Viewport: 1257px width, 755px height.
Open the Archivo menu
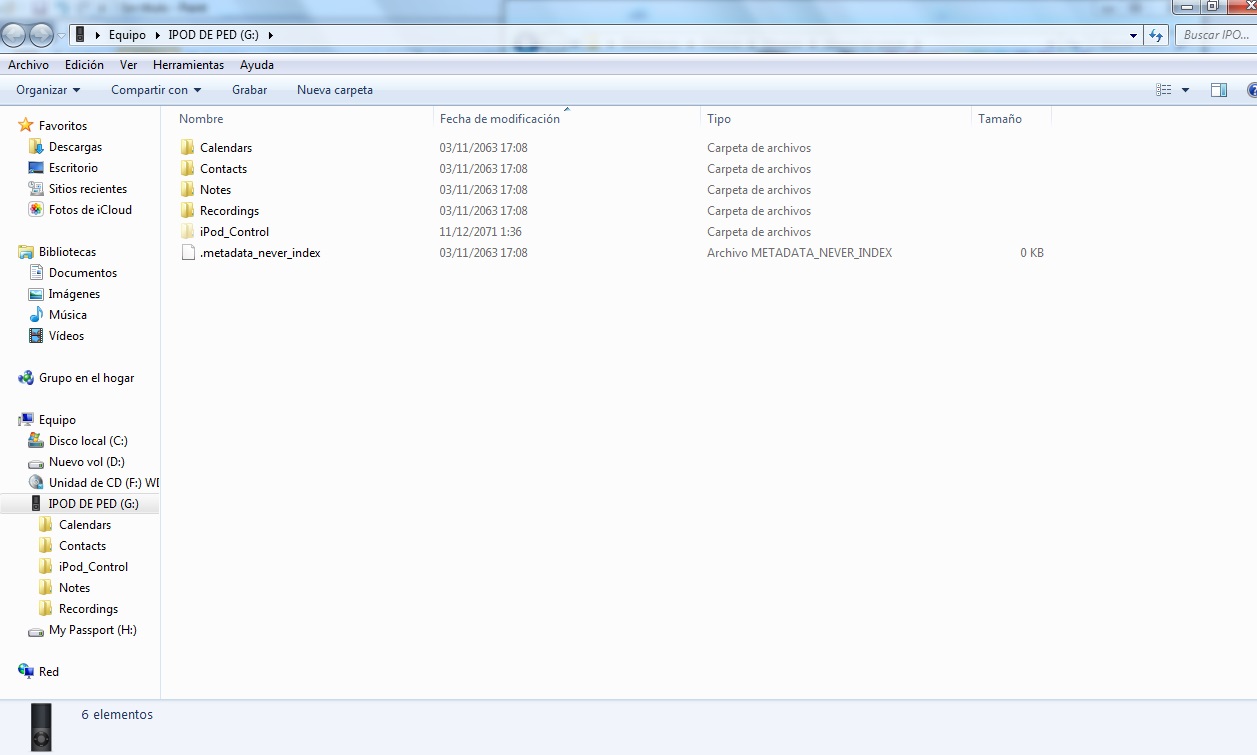coord(28,65)
